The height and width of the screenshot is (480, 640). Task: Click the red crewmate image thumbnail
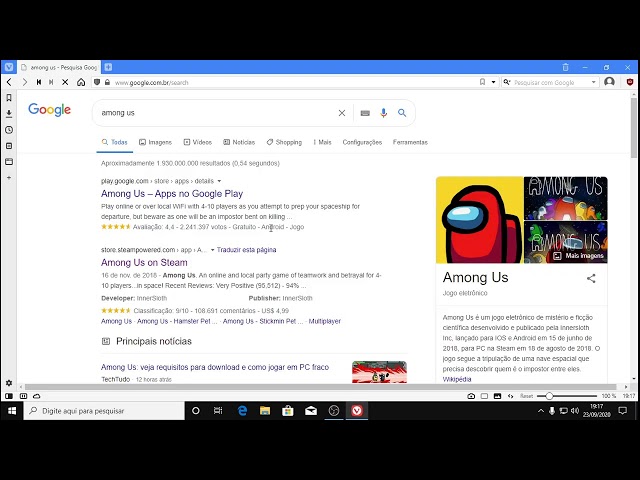point(480,220)
